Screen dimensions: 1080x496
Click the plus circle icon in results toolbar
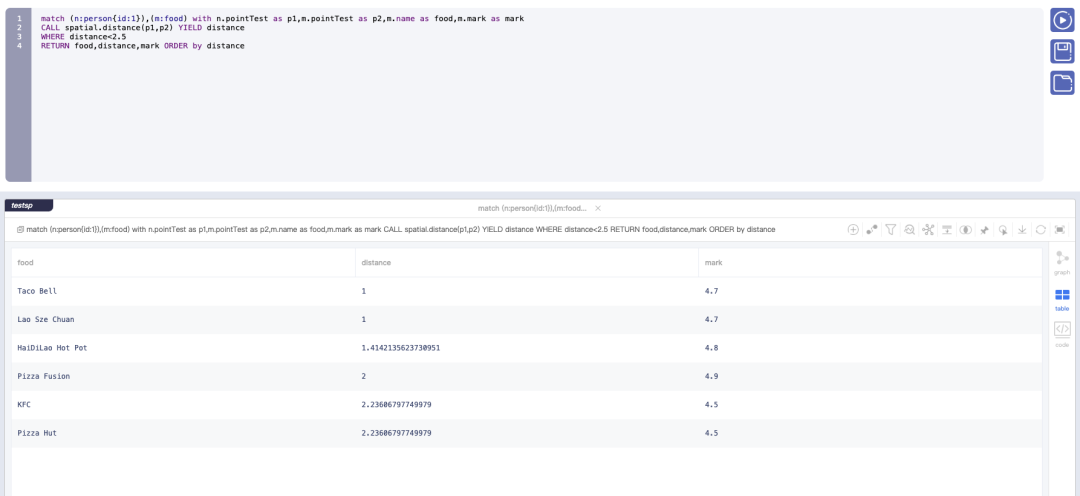coord(853,229)
